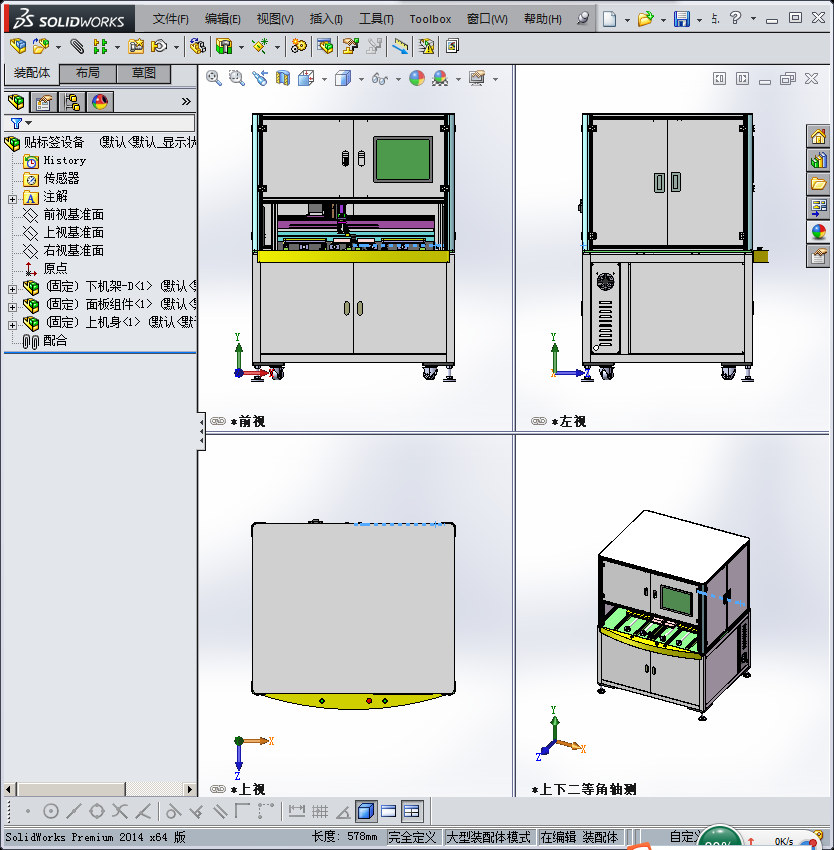
Task: Expand the 下机架-D<1> component node
Action: pyautogui.click(x=12, y=289)
